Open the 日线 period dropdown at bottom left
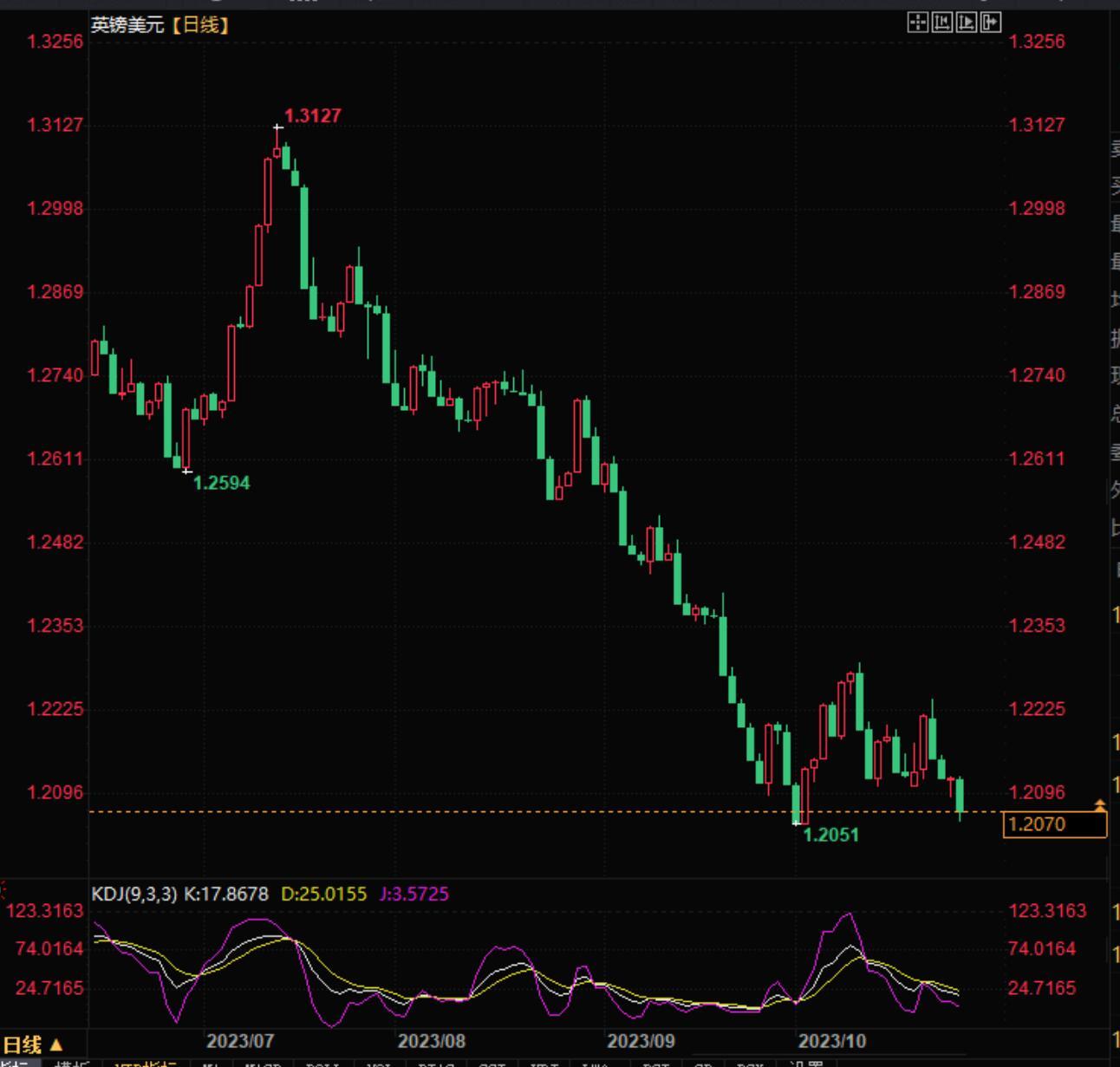 (x=33, y=1044)
